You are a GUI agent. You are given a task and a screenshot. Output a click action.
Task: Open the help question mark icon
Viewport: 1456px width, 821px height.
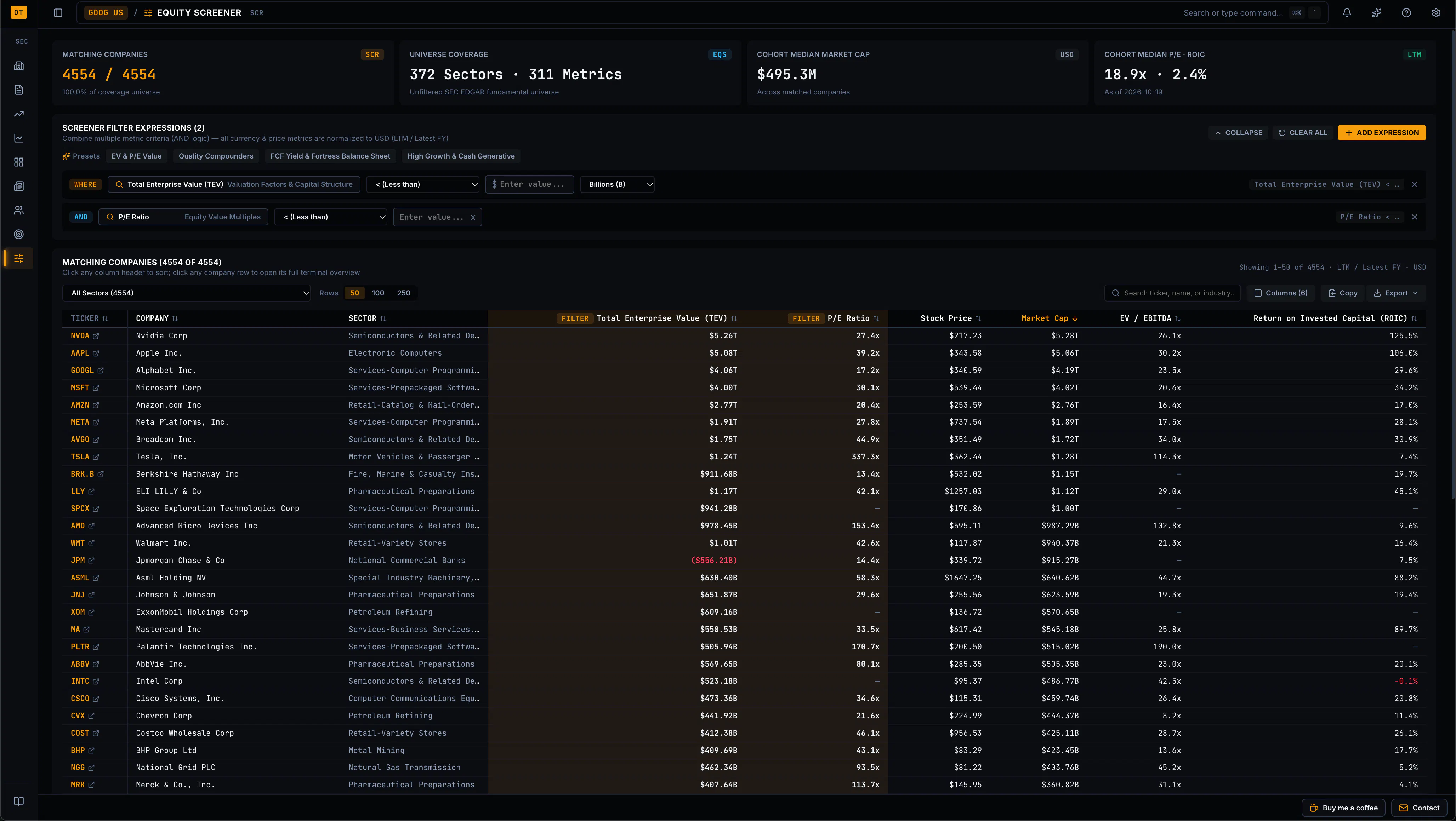coord(1406,12)
